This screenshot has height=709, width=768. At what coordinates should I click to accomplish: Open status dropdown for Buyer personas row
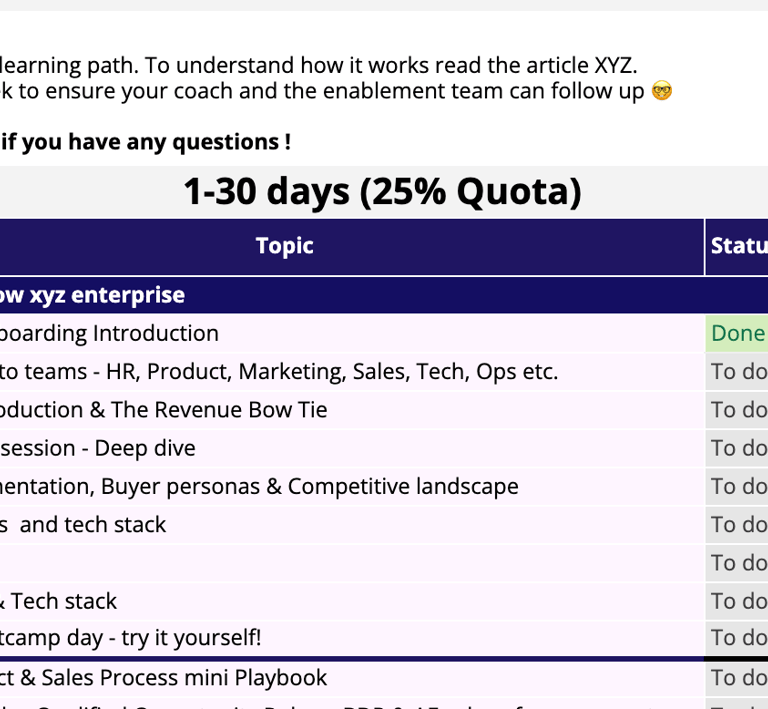pyautogui.click(x=738, y=486)
